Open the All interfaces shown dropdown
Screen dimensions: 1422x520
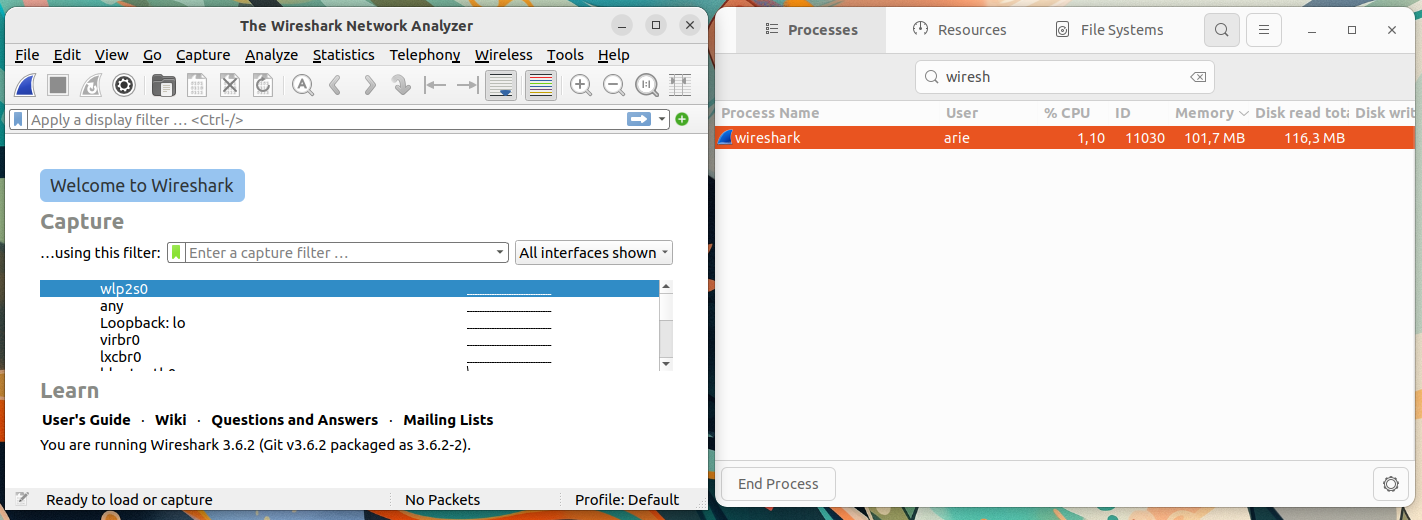click(594, 253)
